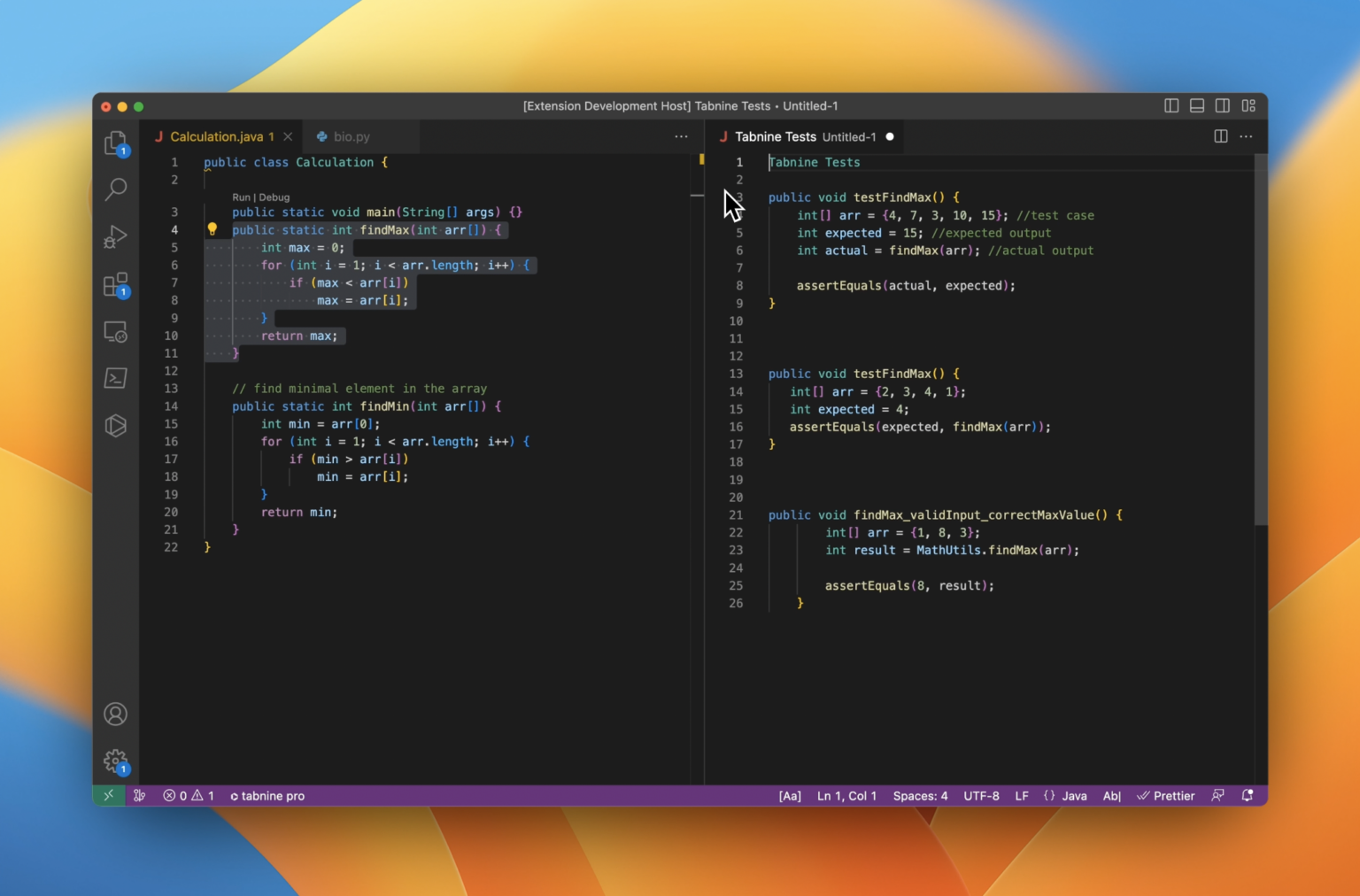Open the Accounts icon in activity bar
This screenshot has height=896, width=1360.
click(x=116, y=714)
